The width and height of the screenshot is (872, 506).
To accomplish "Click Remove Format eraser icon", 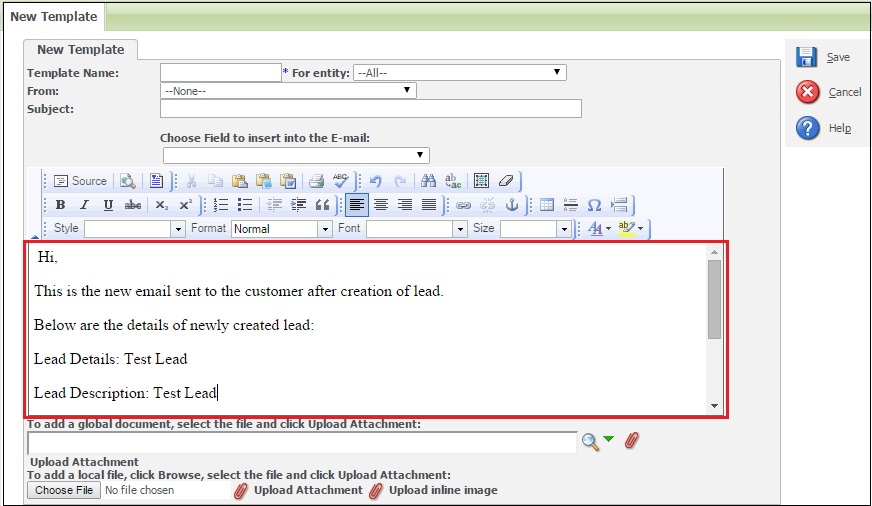I will [x=506, y=181].
